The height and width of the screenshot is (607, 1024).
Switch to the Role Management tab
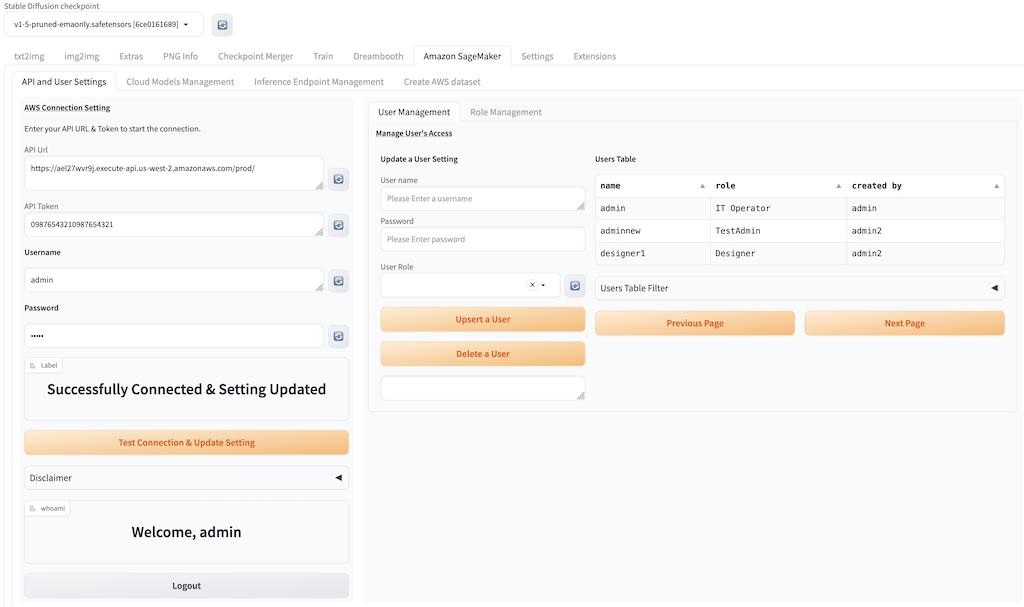point(506,112)
